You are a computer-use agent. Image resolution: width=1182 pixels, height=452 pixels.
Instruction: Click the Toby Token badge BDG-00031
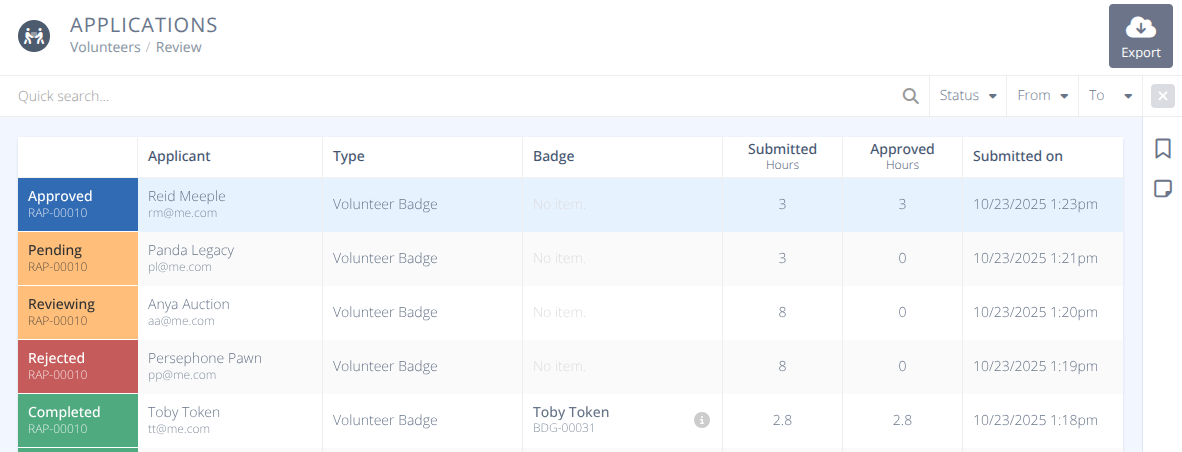coord(571,419)
